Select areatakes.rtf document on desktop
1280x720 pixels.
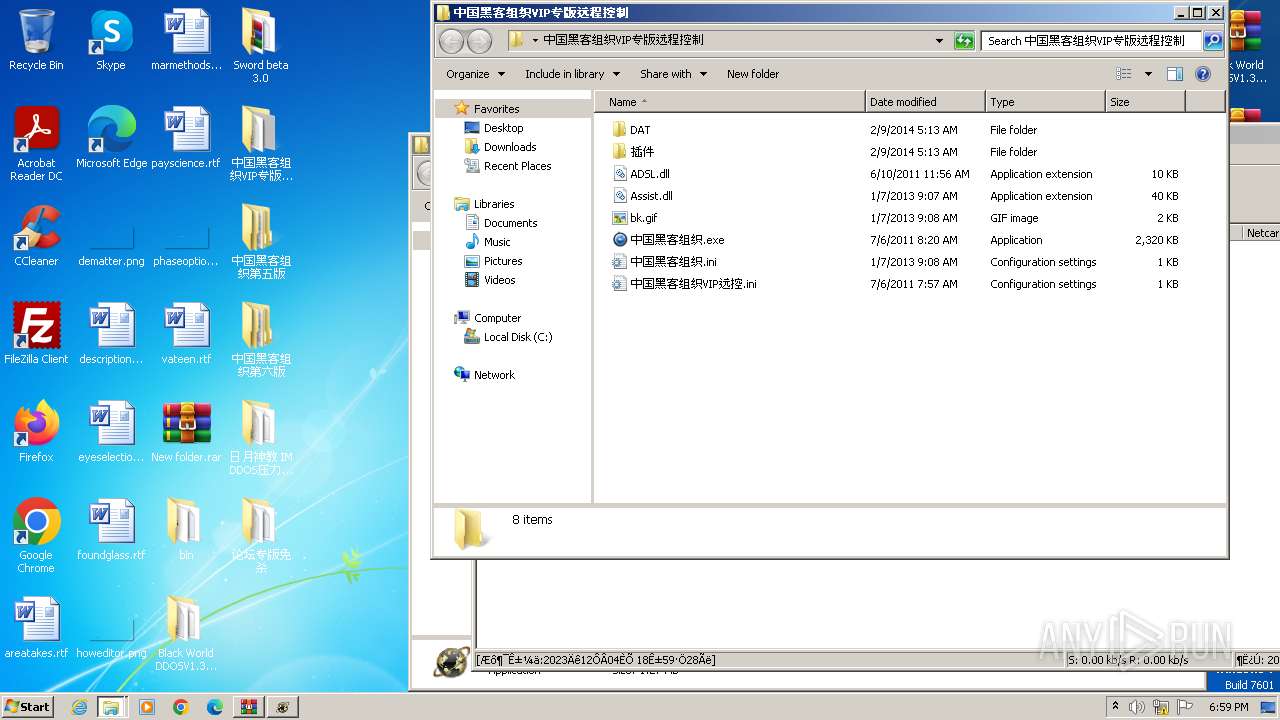36,628
